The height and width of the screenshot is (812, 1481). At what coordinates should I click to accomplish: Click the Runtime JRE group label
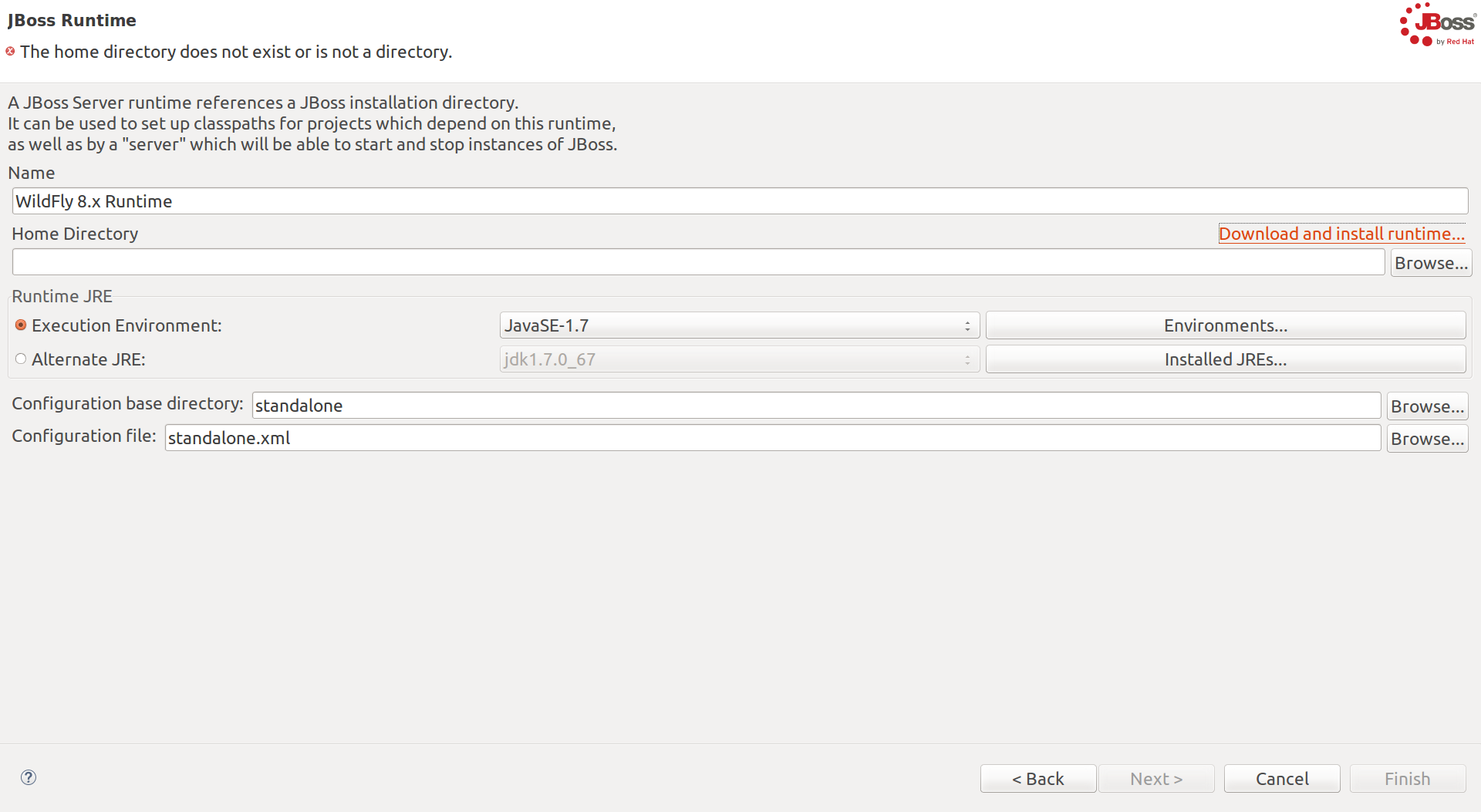(x=62, y=296)
